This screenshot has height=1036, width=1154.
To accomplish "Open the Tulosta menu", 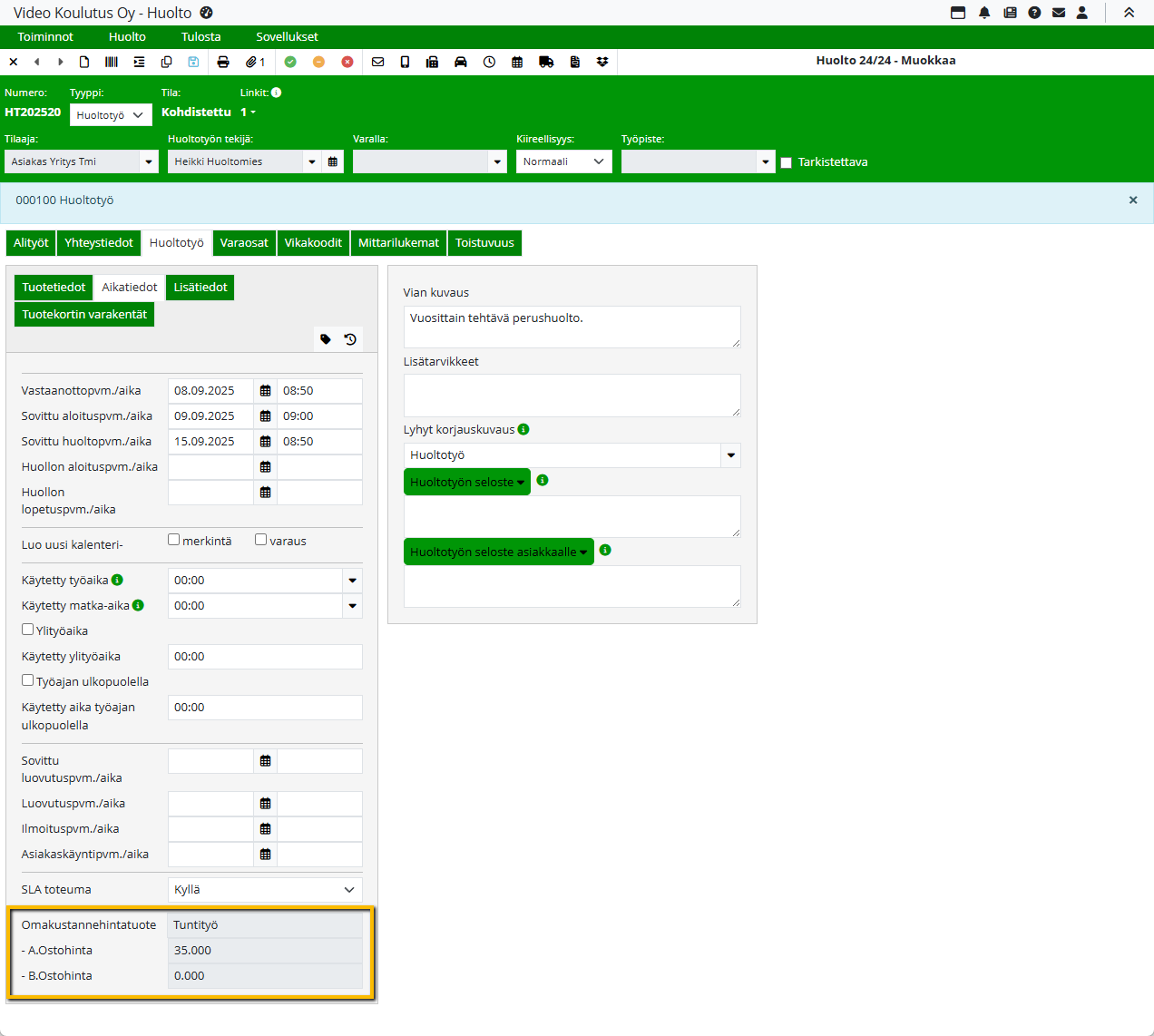I will pos(200,37).
